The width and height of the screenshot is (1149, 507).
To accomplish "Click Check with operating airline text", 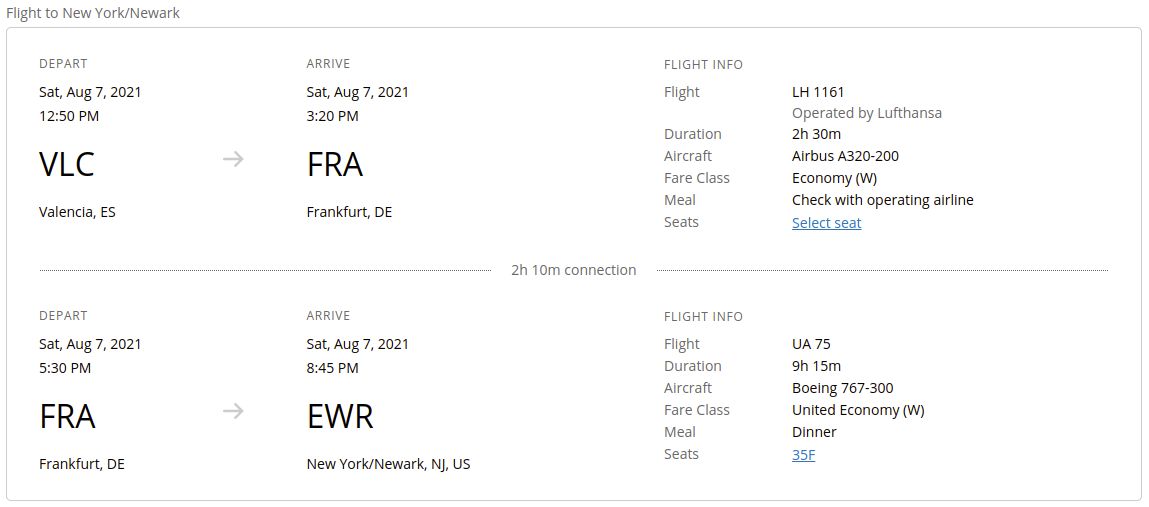I will [x=882, y=200].
